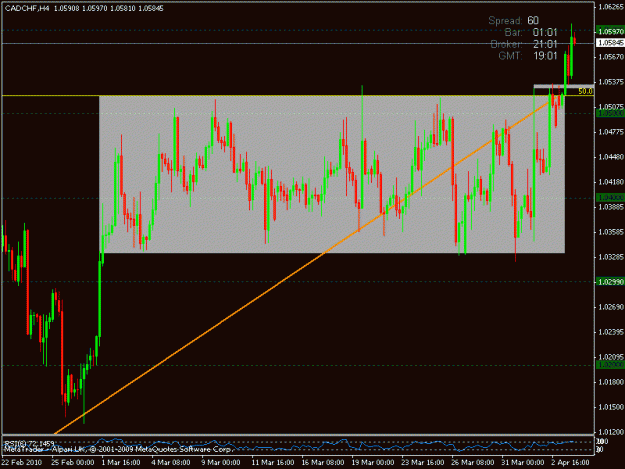Click the Spread 60 readout

click(x=513, y=20)
